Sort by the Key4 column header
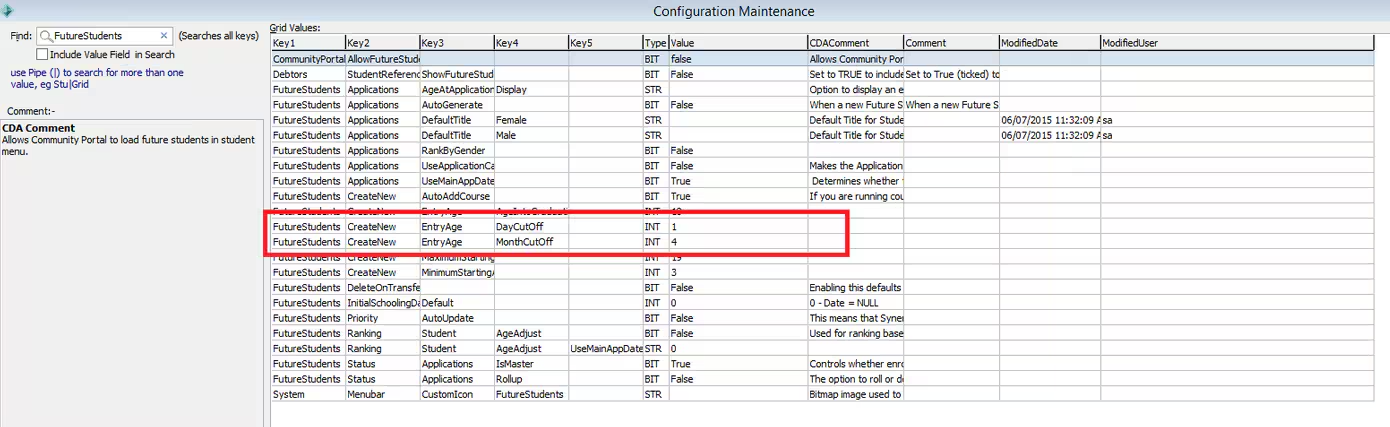Screen dimensions: 1390x427 pos(531,43)
